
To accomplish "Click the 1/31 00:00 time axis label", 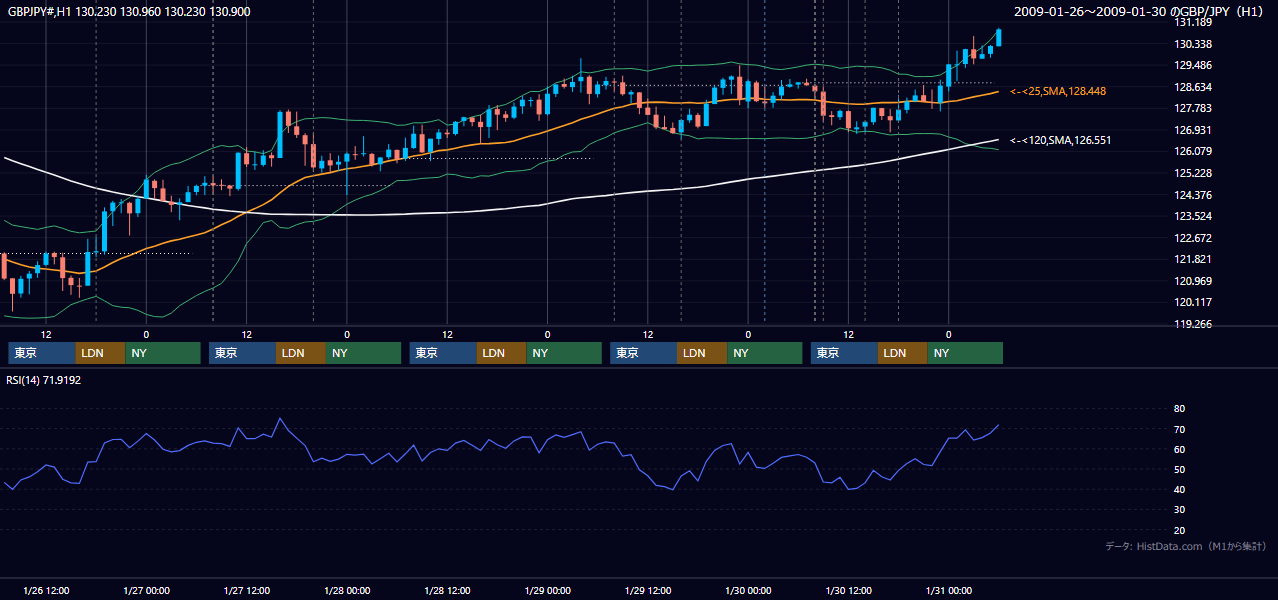I will pyautogui.click(x=948, y=590).
